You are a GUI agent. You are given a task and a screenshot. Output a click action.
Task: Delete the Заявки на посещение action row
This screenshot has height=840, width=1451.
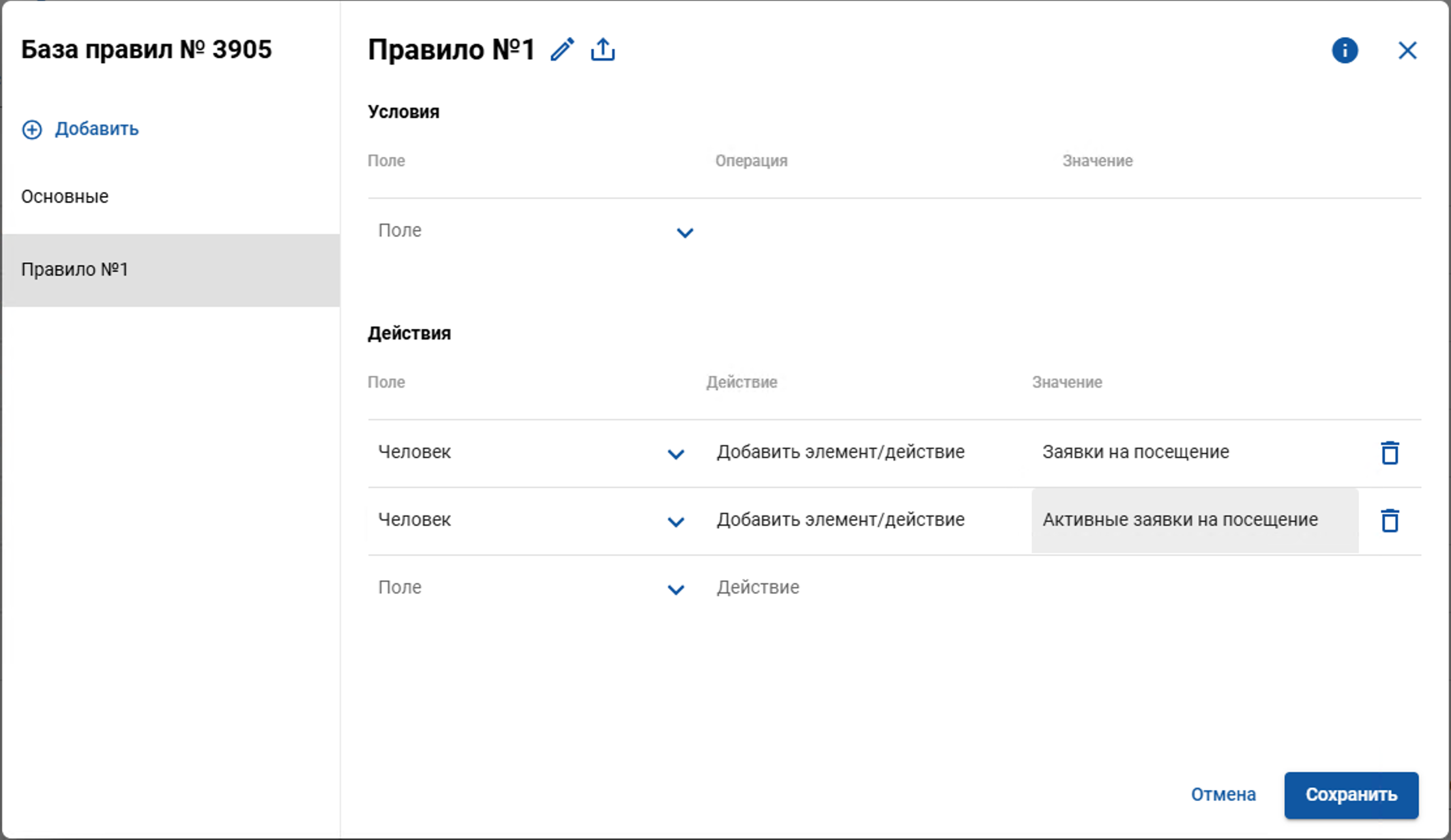(1390, 453)
